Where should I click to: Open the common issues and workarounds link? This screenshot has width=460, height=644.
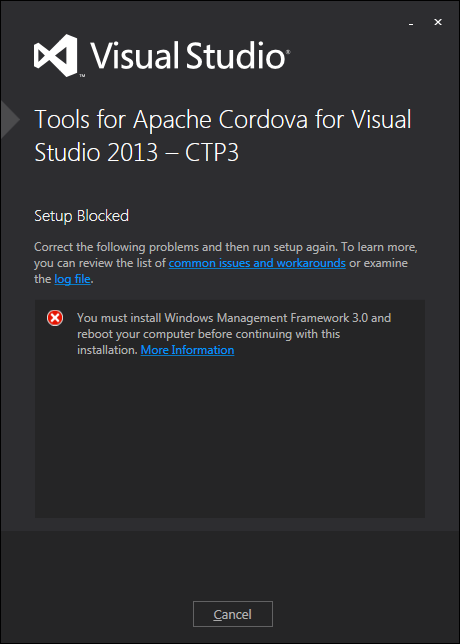click(257, 263)
